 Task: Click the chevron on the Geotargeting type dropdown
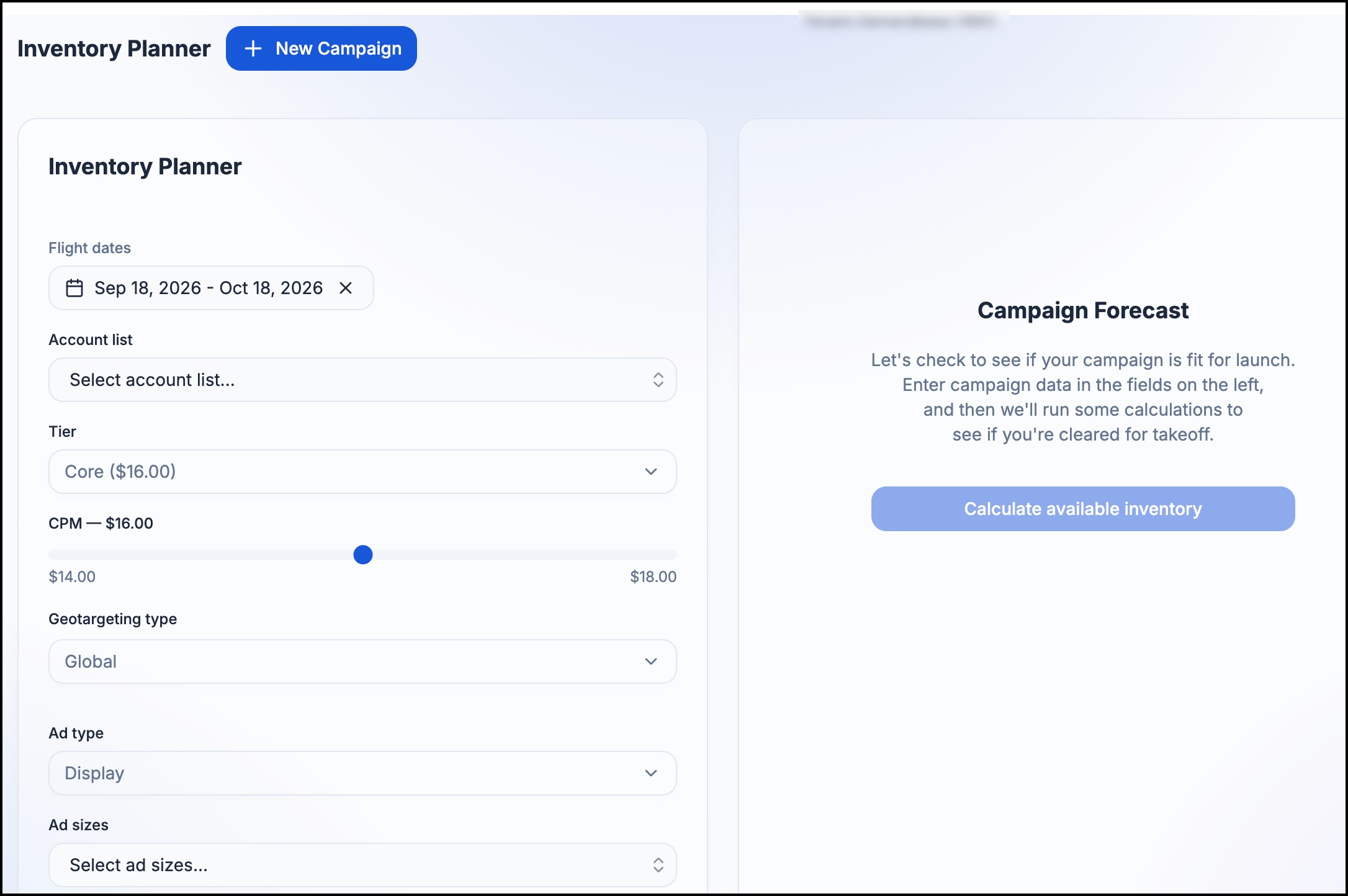(x=651, y=661)
